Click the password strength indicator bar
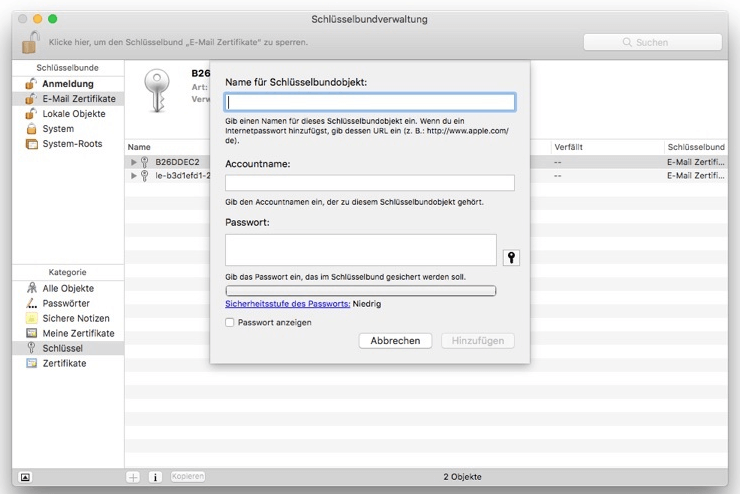This screenshot has height=494, width=740. [360, 291]
